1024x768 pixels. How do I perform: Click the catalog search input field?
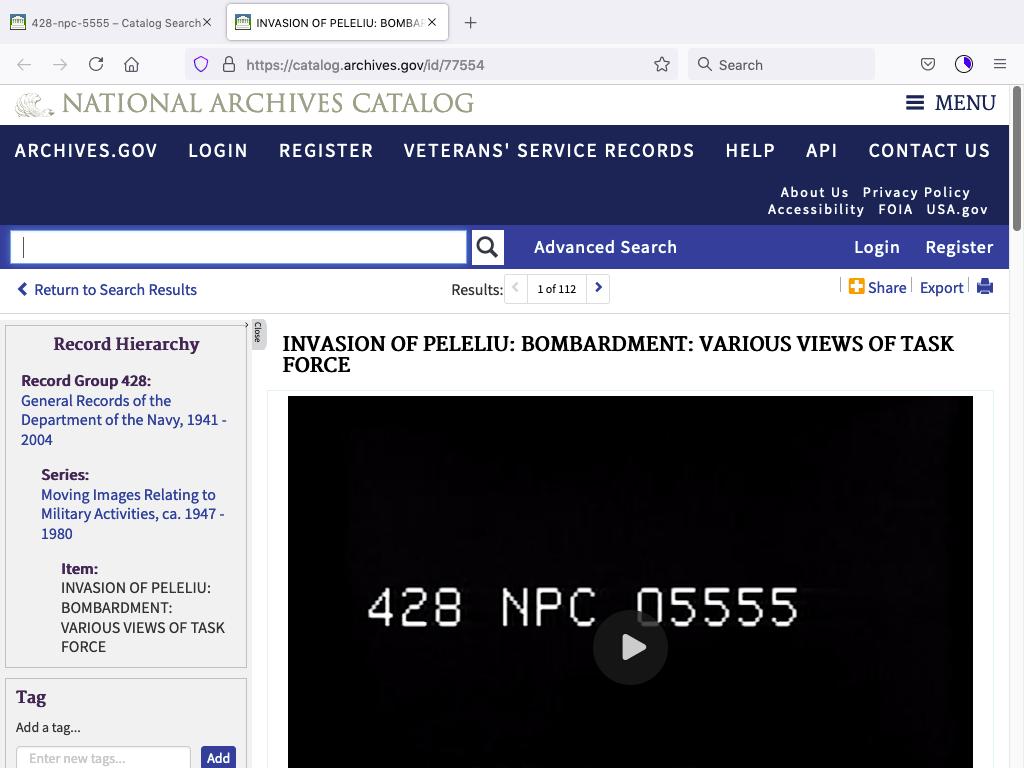(x=238, y=247)
